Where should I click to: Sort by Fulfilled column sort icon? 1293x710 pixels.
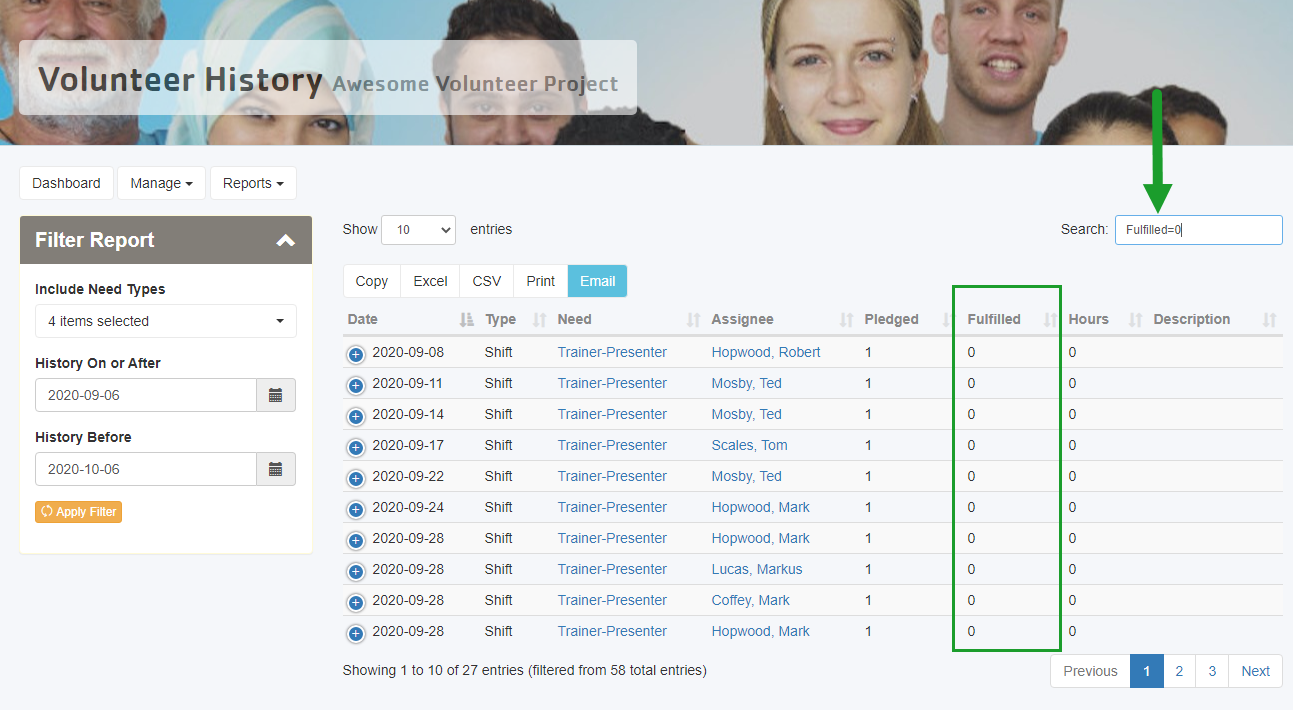click(x=1050, y=320)
